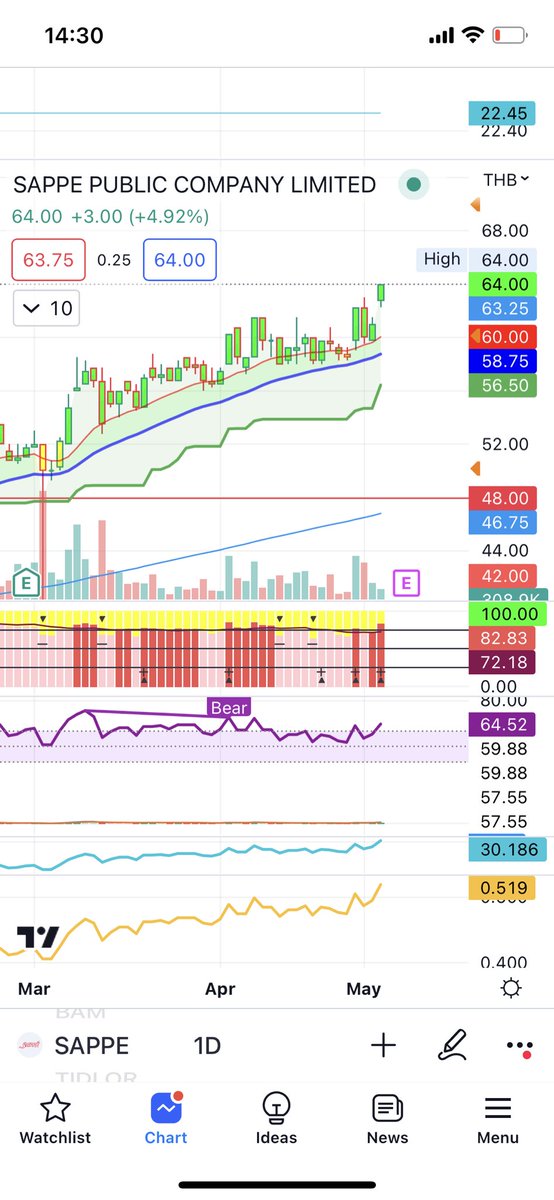Tap the green E earnings marker
Viewport: 554px width, 1200px height.
(25, 583)
